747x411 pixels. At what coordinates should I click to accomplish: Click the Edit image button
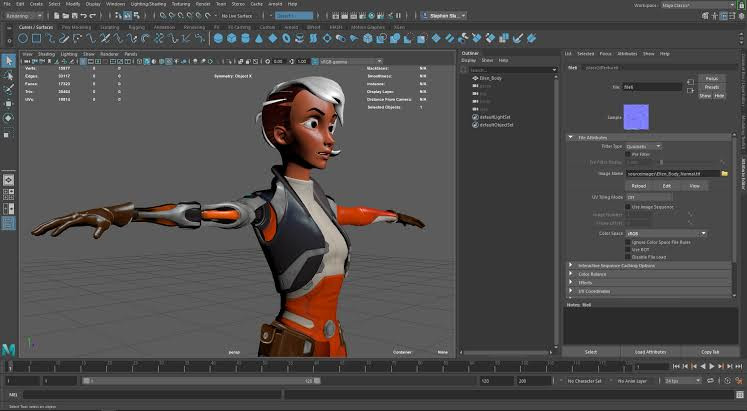(x=666, y=186)
